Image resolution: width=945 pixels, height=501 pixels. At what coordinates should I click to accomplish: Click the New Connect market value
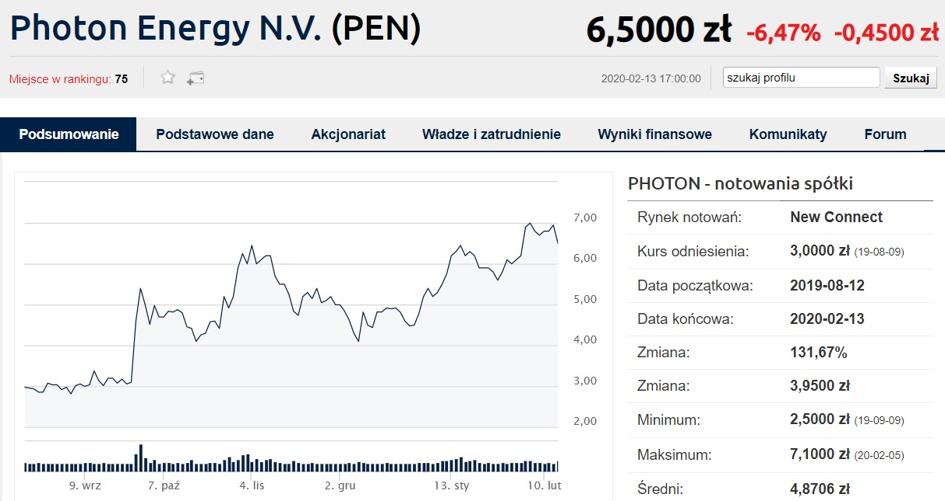(836, 217)
